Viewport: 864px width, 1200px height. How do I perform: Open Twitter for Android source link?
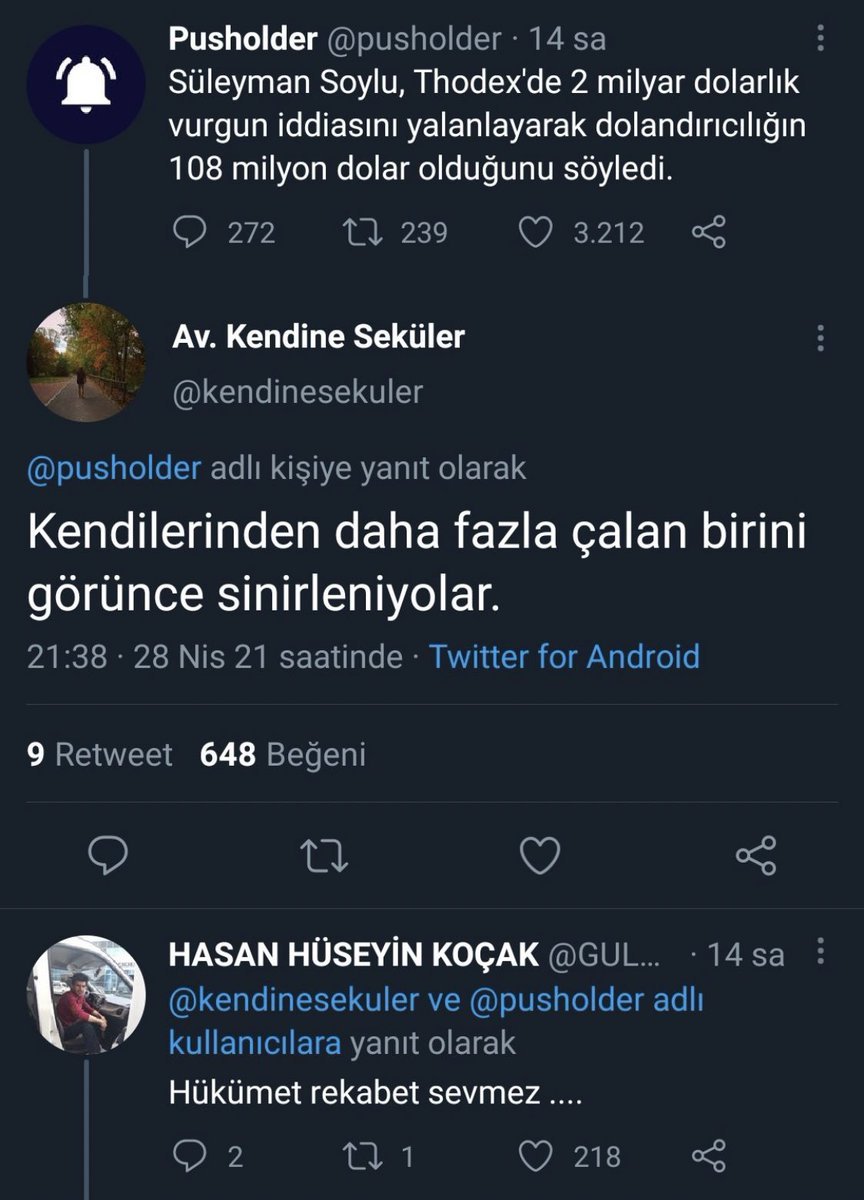[x=564, y=657]
